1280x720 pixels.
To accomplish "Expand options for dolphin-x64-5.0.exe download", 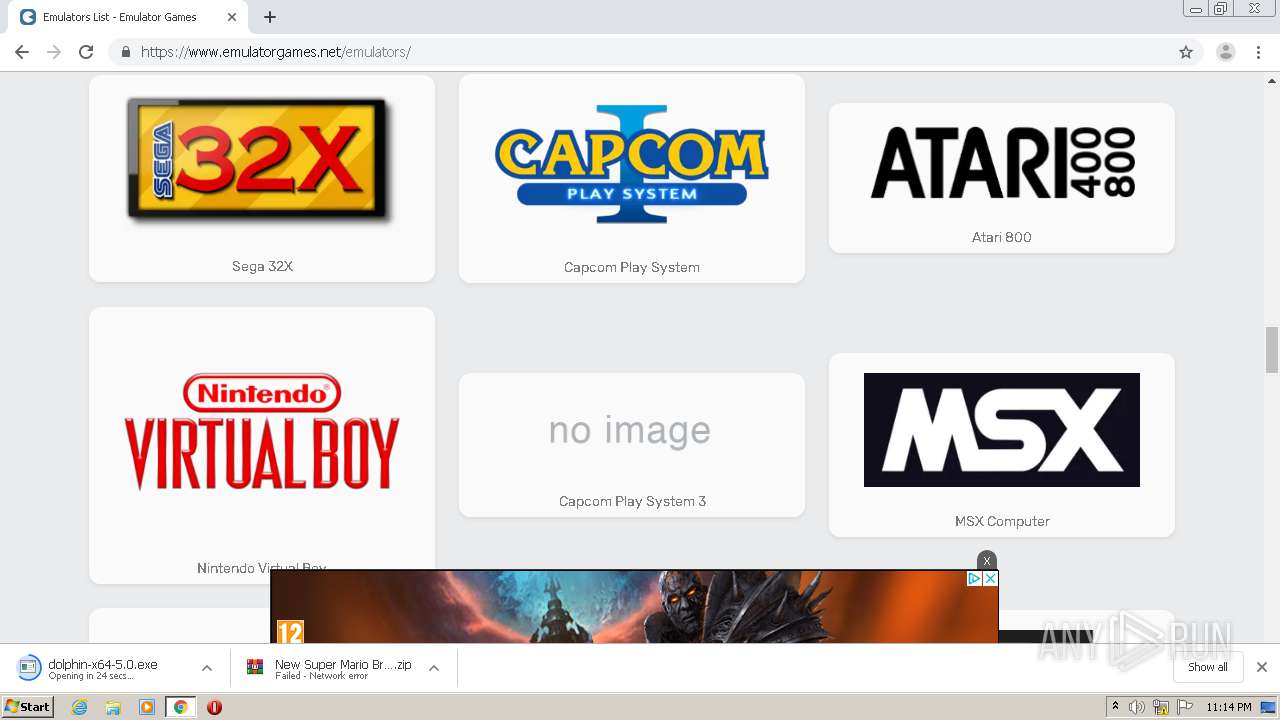I will [x=207, y=668].
